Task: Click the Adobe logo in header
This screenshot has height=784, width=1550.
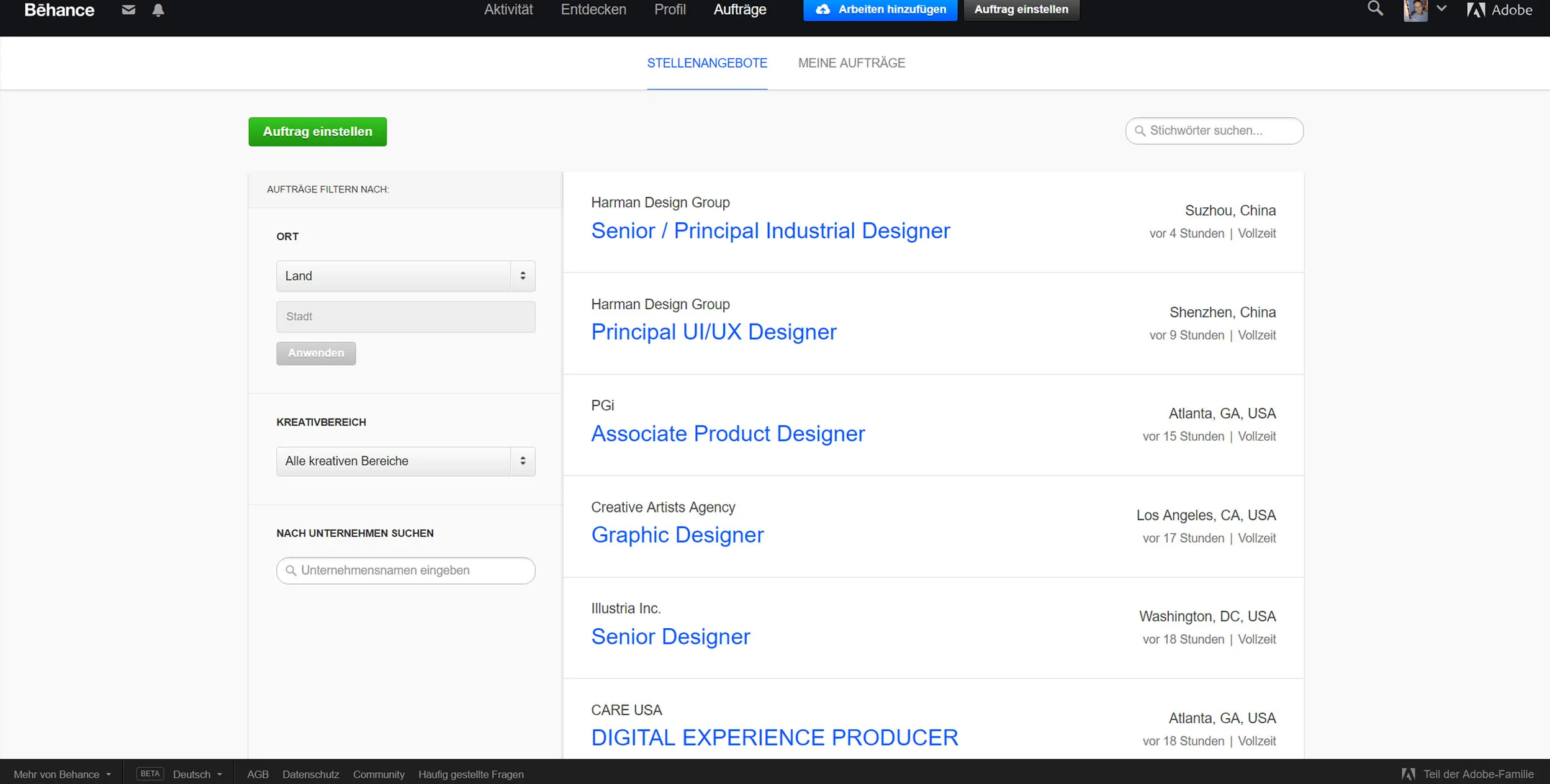Action: point(1500,10)
